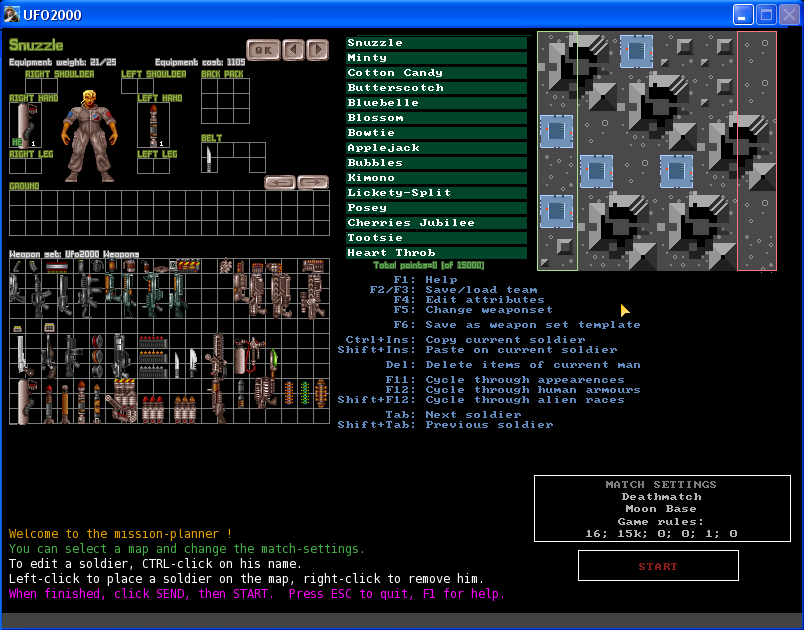Select the grey drum magazine
This screenshot has width=804, height=630.
coord(97,369)
